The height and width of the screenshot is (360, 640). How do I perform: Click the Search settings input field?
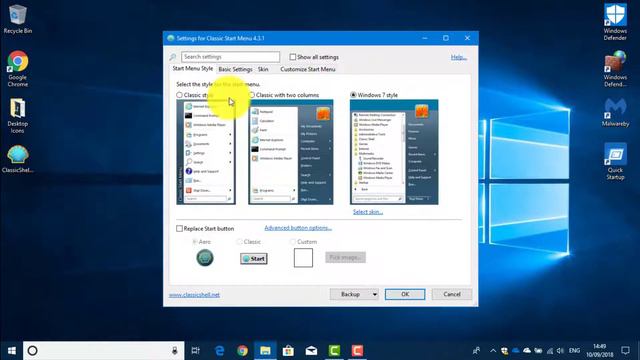click(231, 57)
